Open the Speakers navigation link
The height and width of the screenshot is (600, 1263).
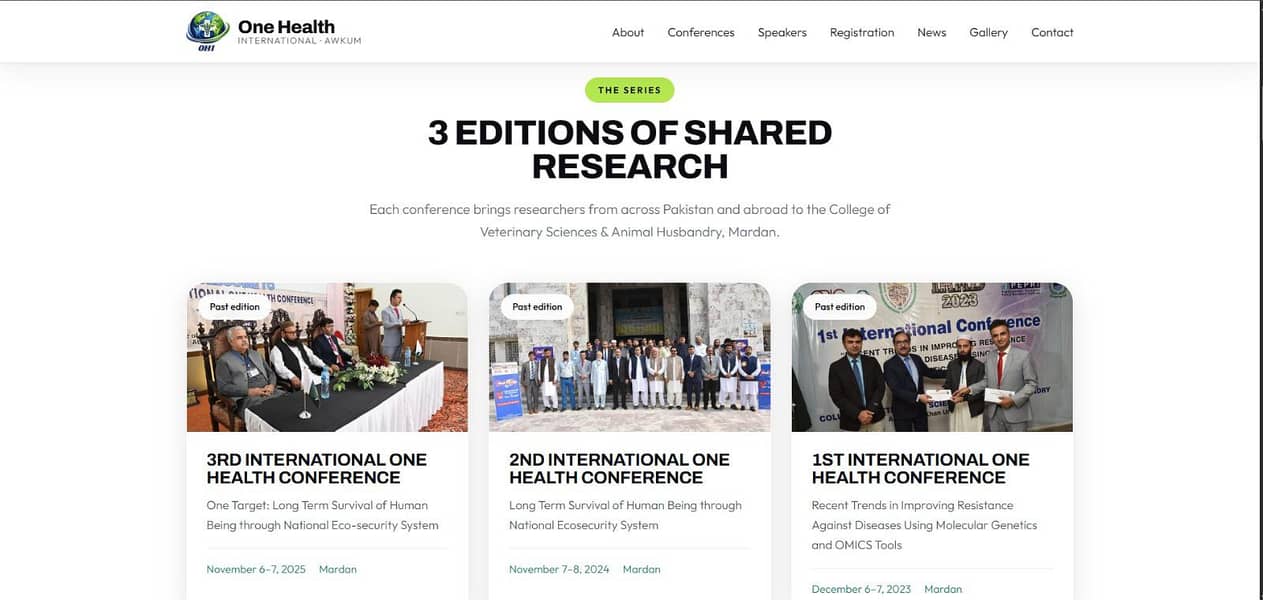[782, 32]
